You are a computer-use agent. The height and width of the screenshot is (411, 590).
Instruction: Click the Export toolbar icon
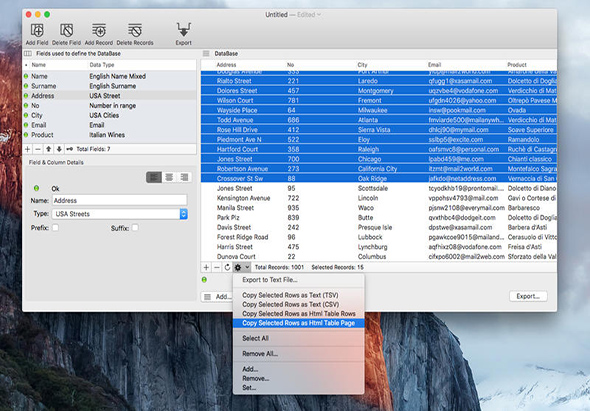(x=184, y=29)
